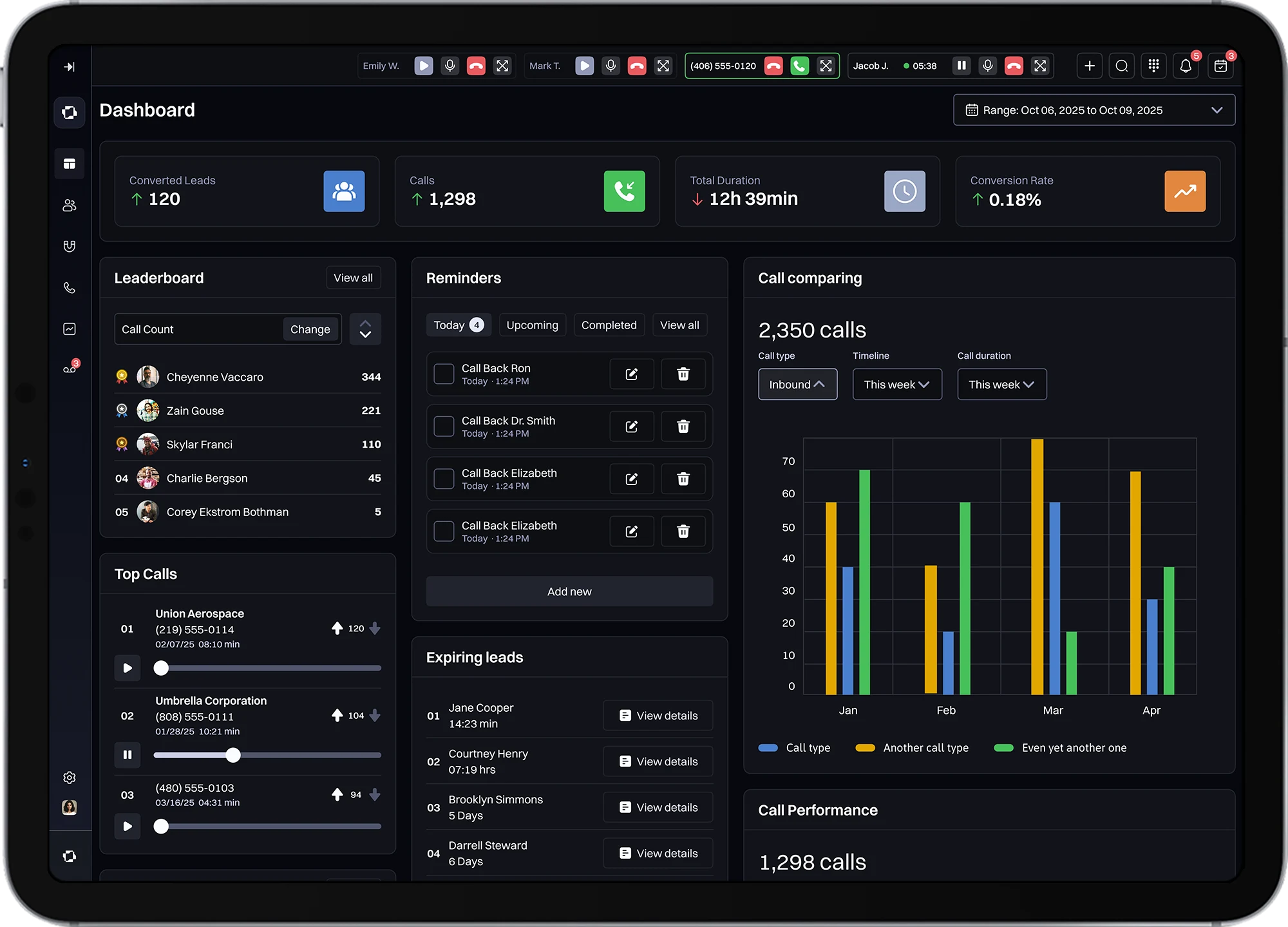Open the calls phone sidebar icon

point(70,287)
